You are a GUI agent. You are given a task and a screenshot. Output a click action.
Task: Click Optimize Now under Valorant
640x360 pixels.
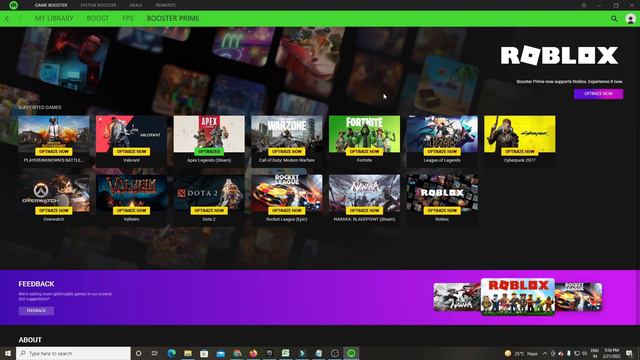131,151
